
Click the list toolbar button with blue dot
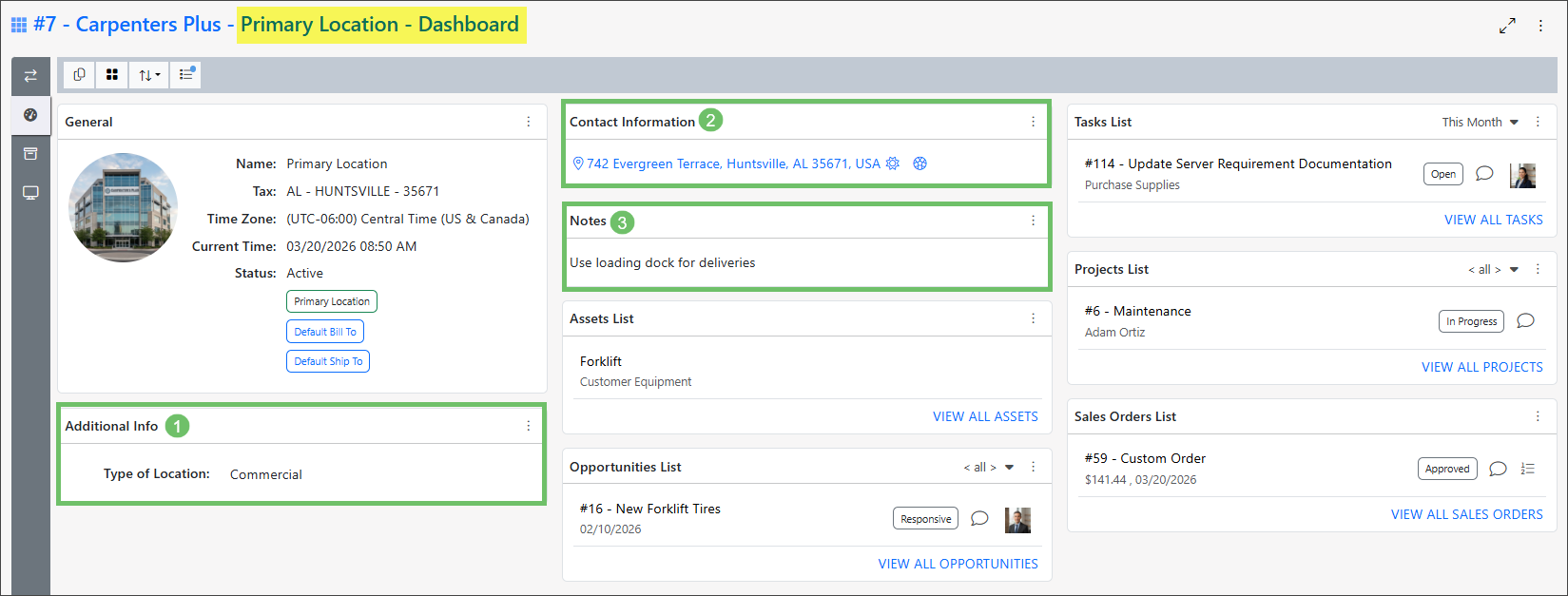pos(186,74)
